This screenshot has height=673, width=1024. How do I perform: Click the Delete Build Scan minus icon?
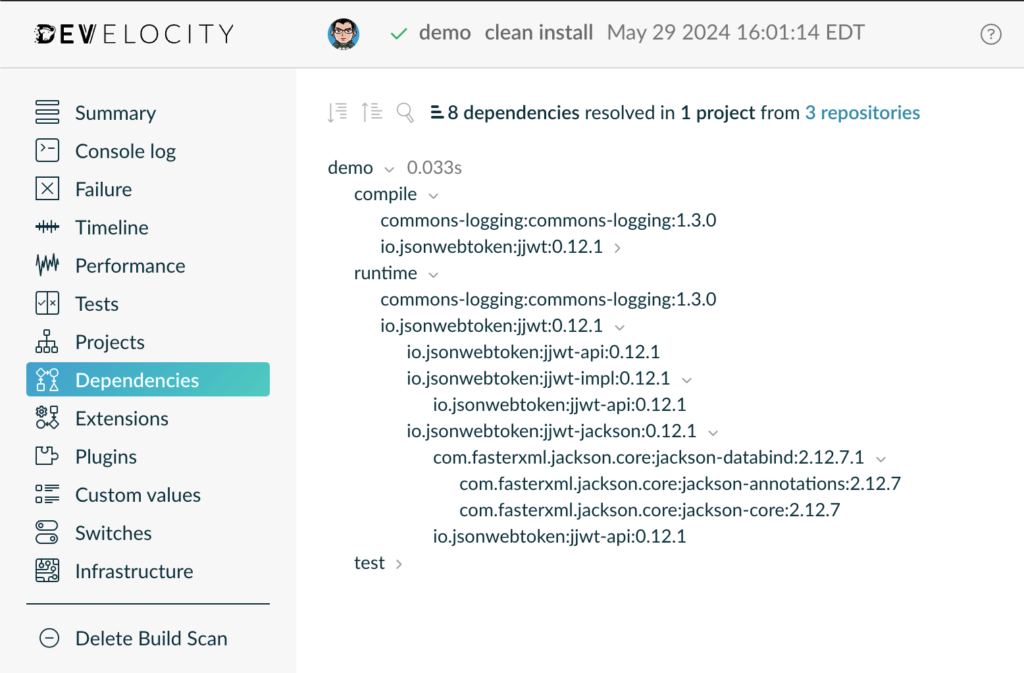click(x=48, y=638)
